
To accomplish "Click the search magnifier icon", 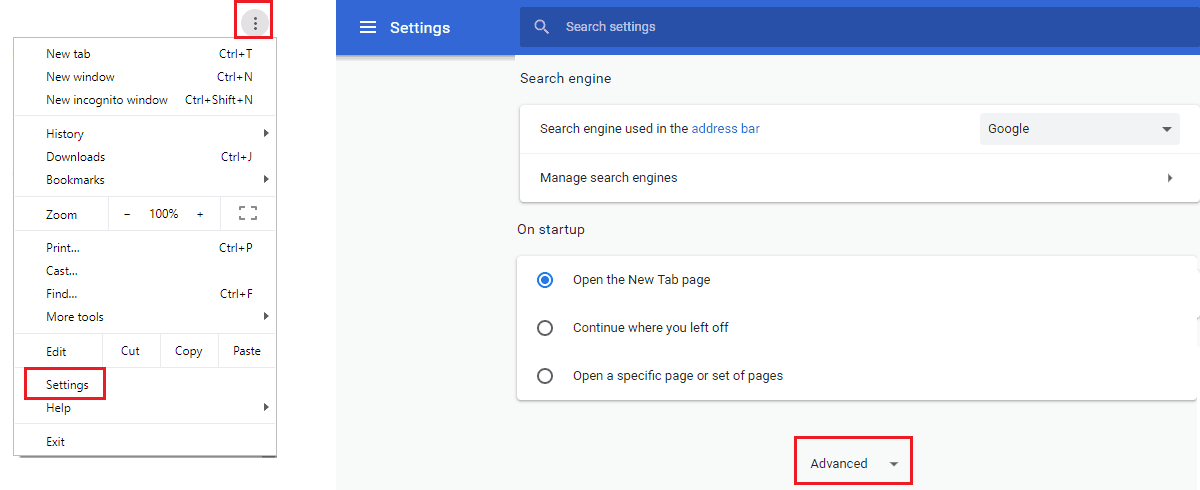I will tap(542, 27).
